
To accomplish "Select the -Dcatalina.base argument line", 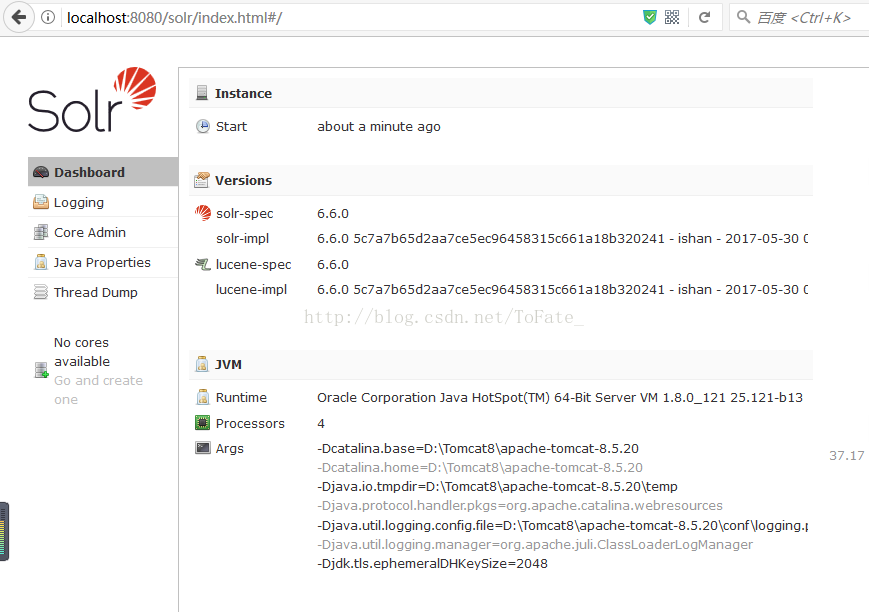I will 478,448.
